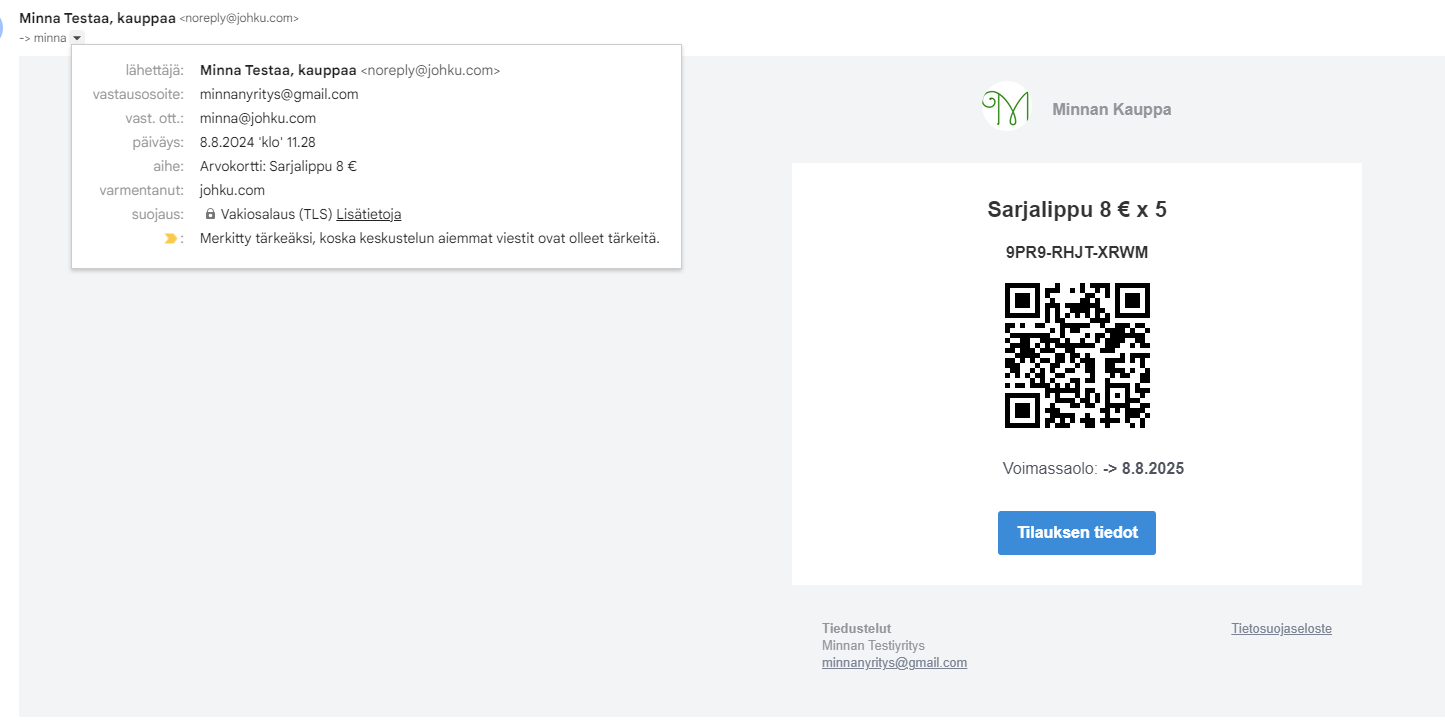Image resolution: width=1445 pixels, height=725 pixels.
Task: Click reply-to address minnanyritys@gmail.com in details popup
Action: [x=279, y=94]
